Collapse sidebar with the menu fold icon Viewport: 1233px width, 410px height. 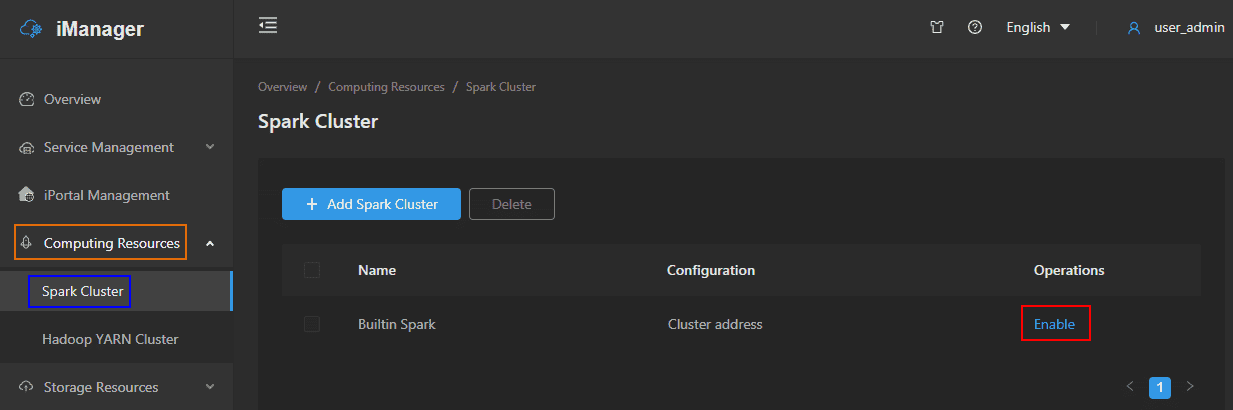tap(268, 26)
